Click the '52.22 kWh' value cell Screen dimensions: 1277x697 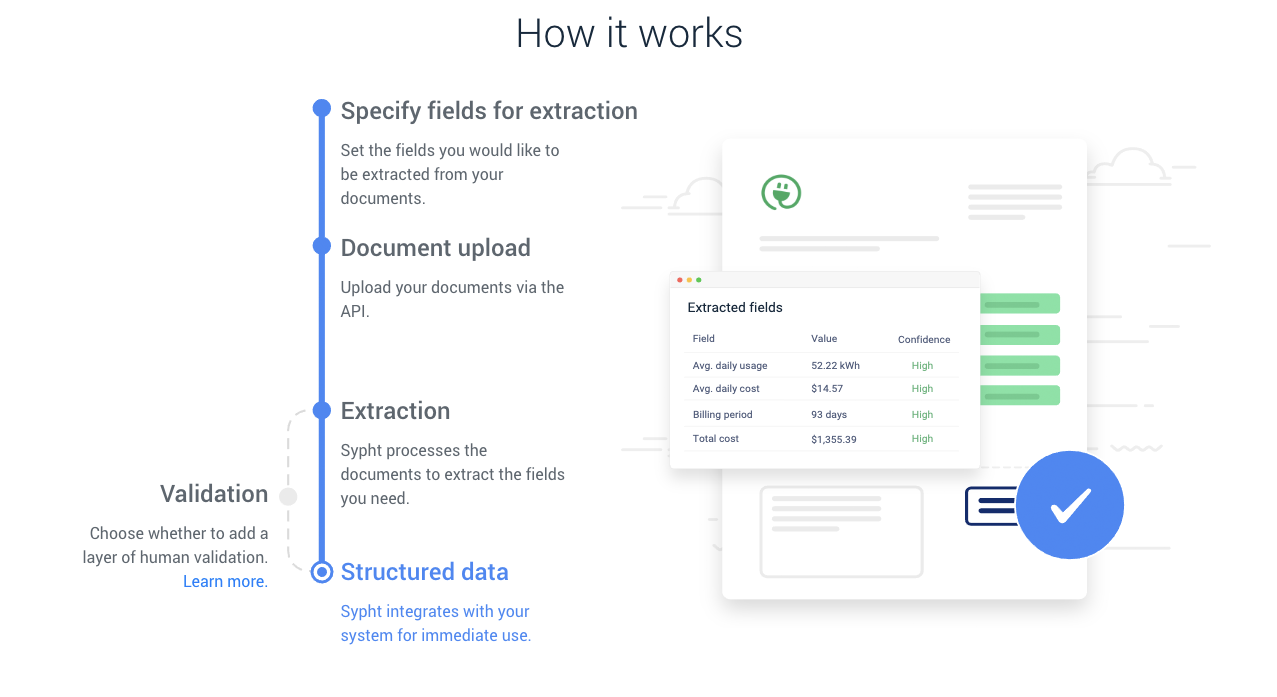coord(835,366)
